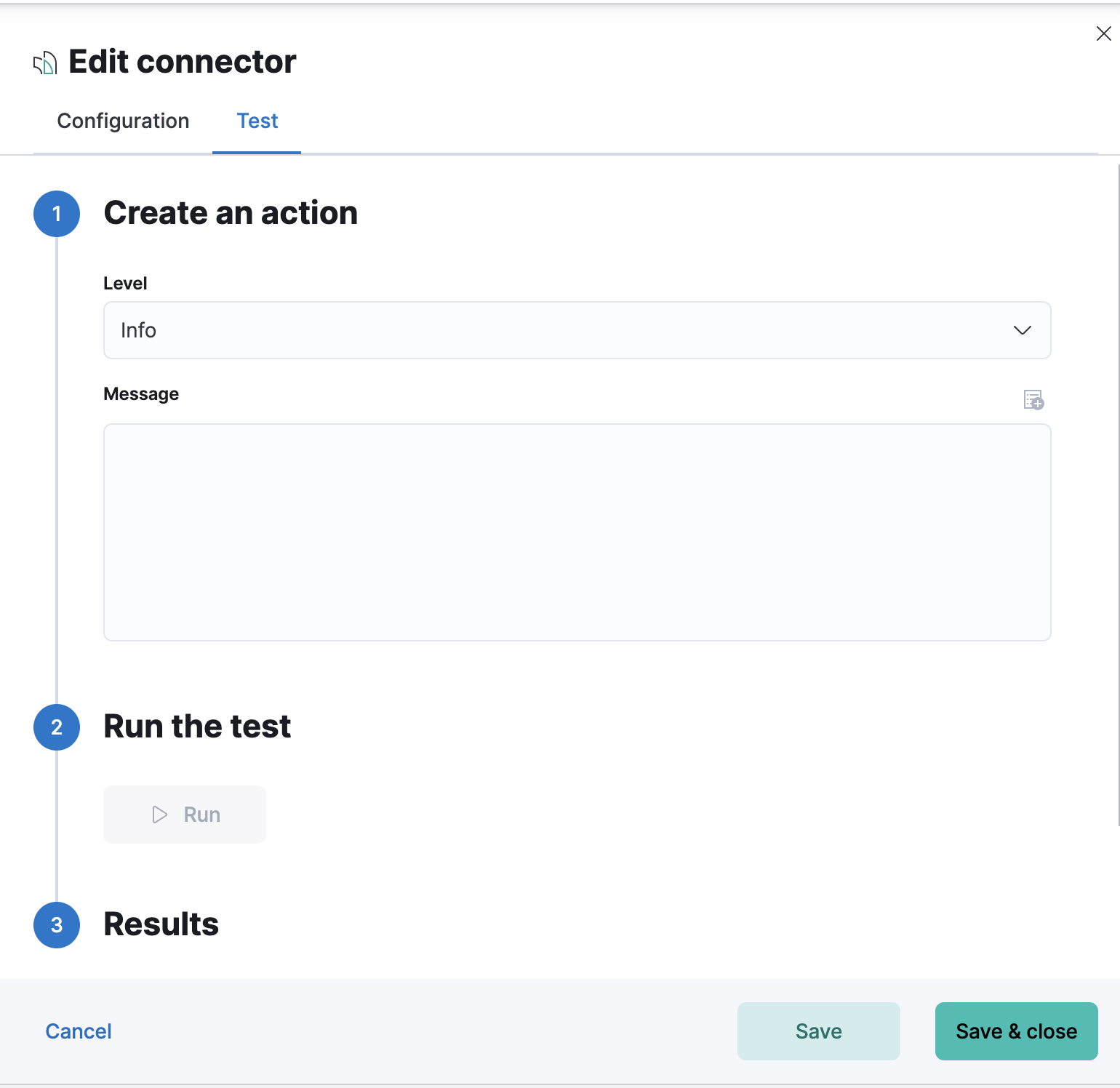Viewport: 1120px width, 1088px height.
Task: Open the Level dropdown showing Info
Action: coord(576,330)
